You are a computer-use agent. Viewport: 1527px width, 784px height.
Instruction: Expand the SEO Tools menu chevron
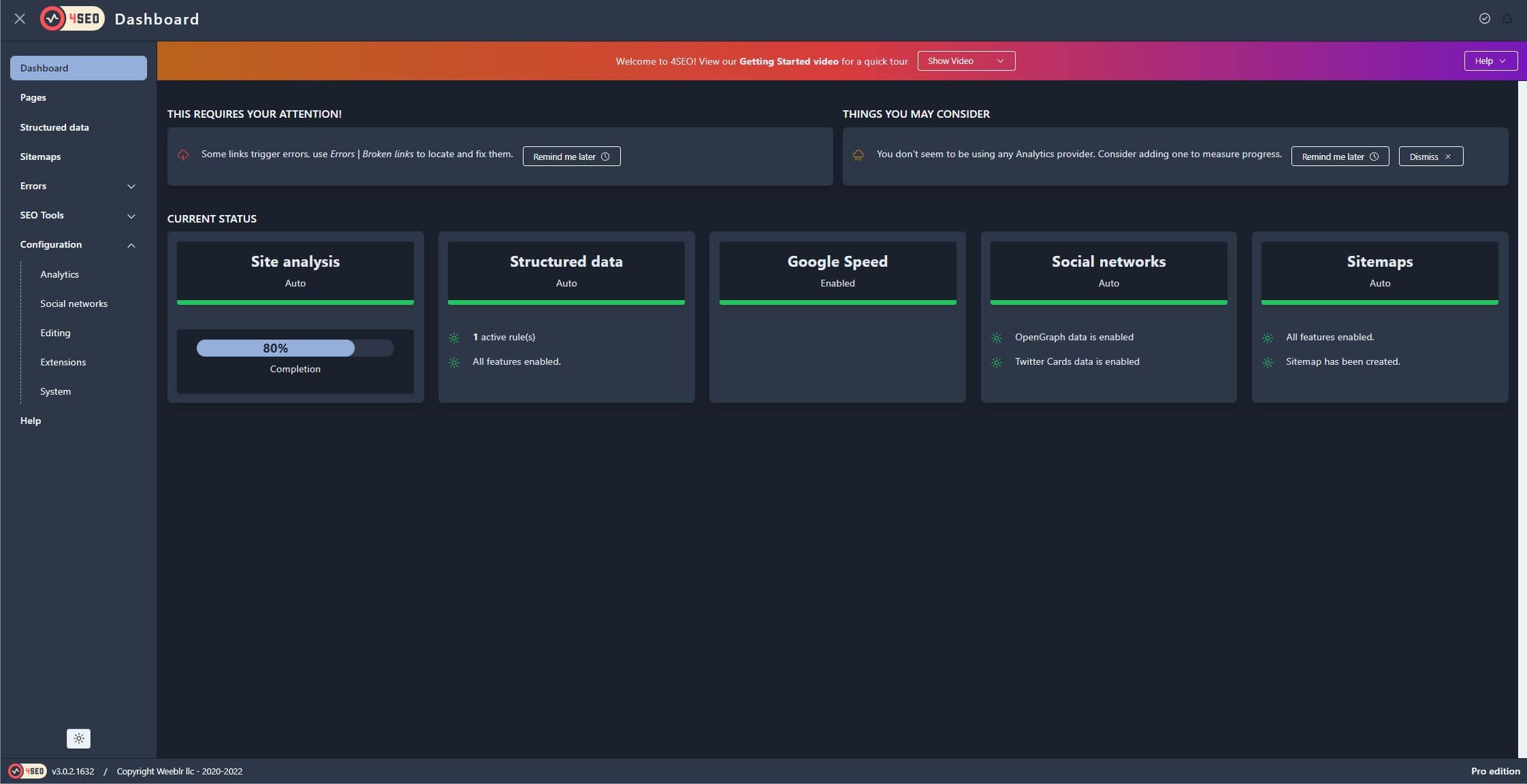[x=131, y=216]
